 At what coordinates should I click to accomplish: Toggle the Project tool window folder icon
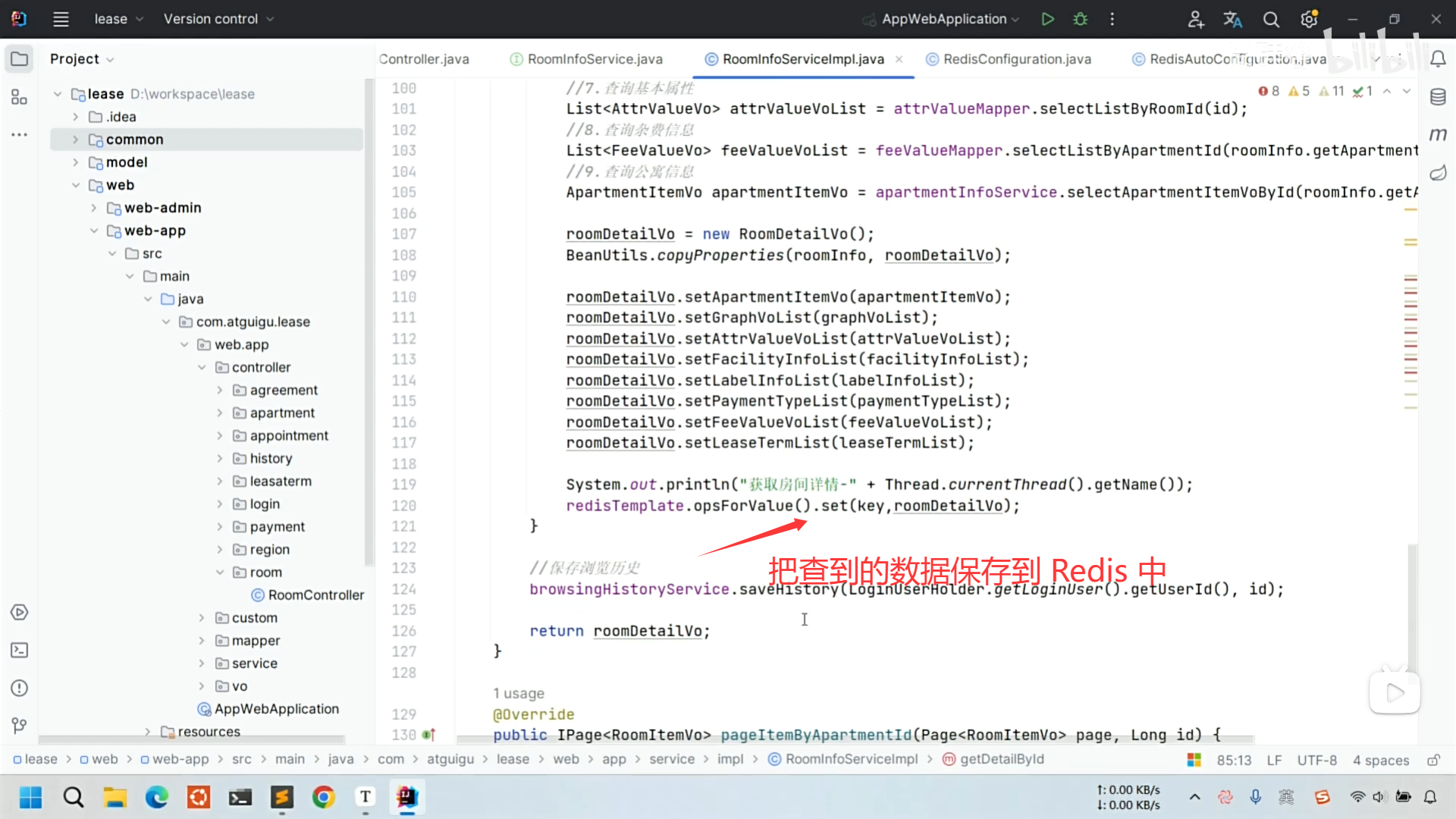(x=20, y=58)
